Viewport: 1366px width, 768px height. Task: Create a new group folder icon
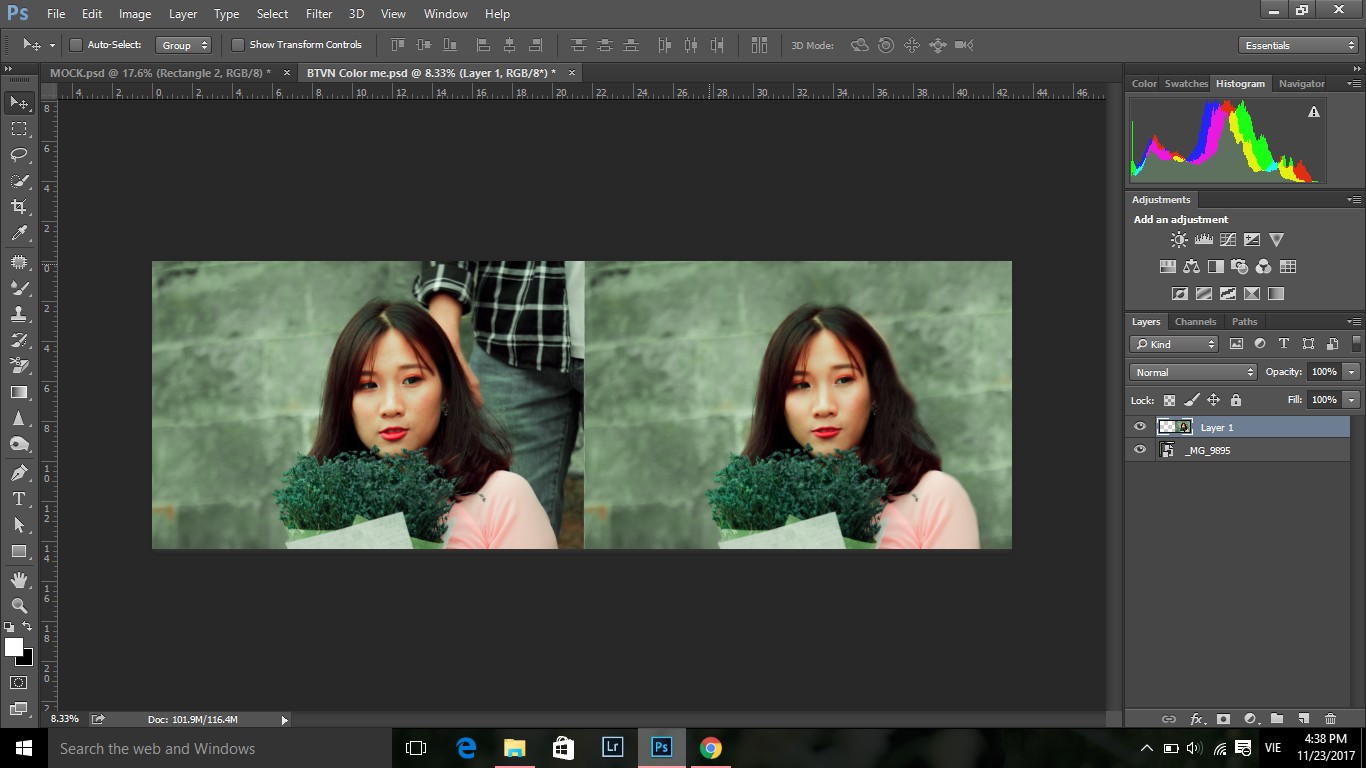(1276, 718)
